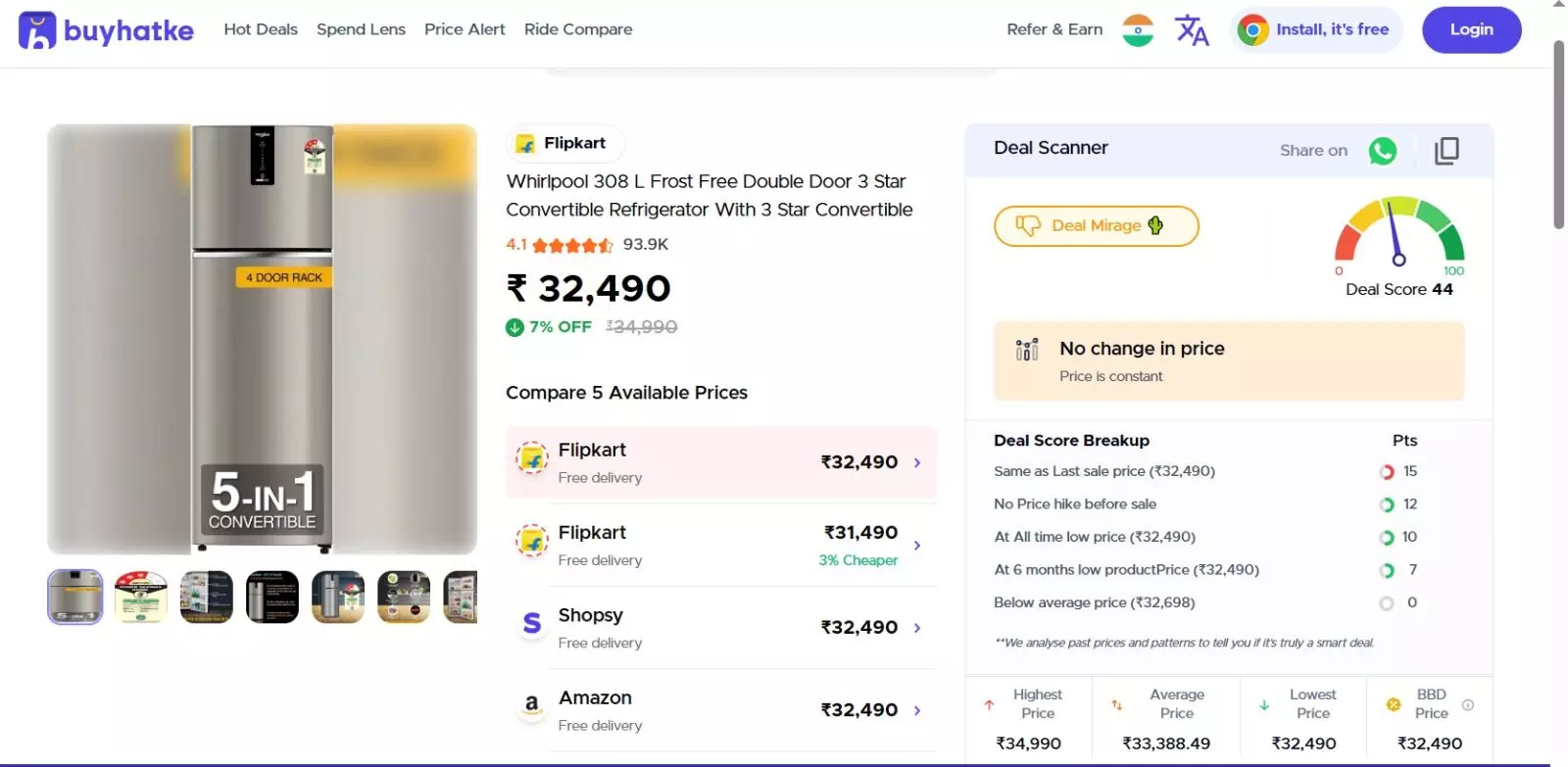
Task: Click Install, it's free button
Action: tap(1316, 30)
